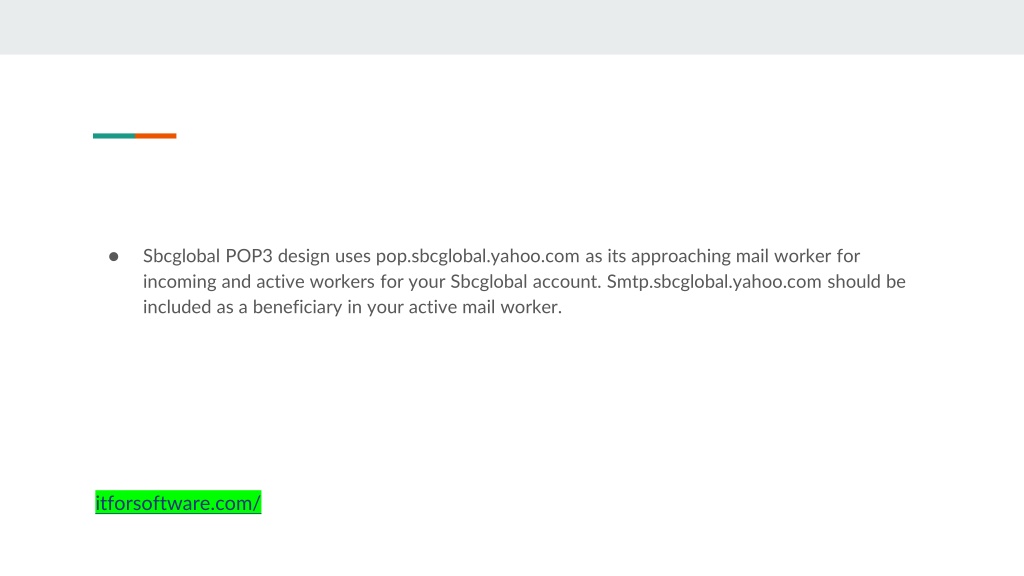Click the round bullet point marker

(114, 257)
